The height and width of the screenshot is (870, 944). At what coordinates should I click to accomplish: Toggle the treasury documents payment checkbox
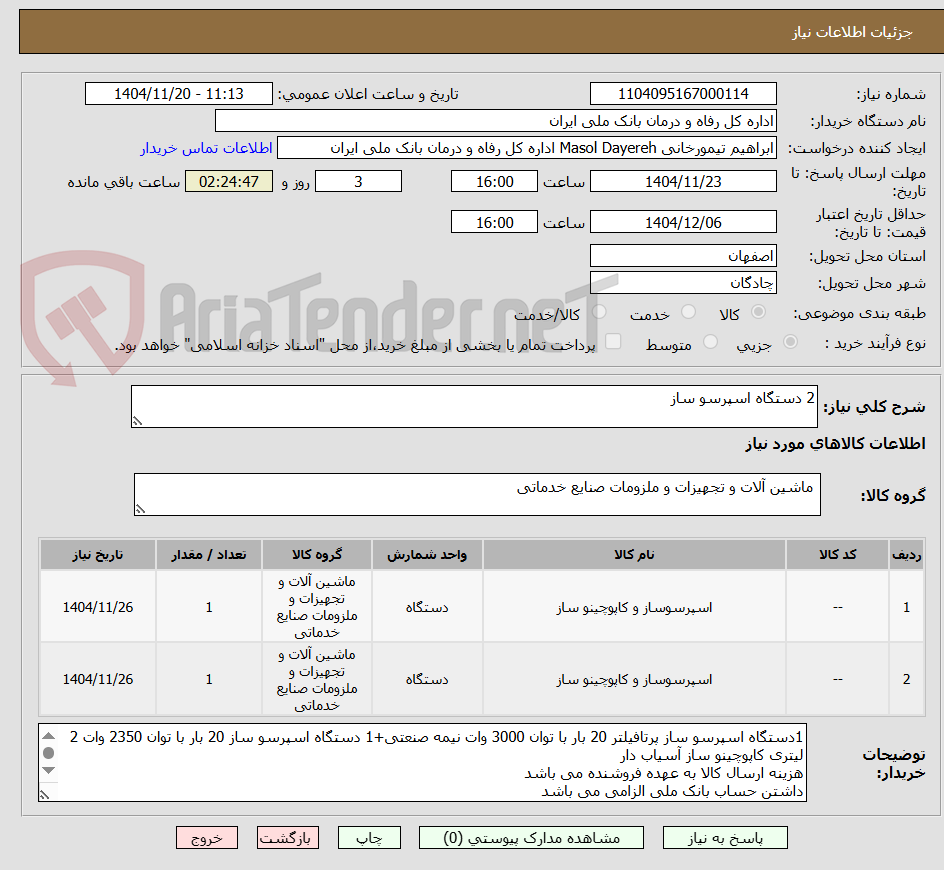click(613, 341)
